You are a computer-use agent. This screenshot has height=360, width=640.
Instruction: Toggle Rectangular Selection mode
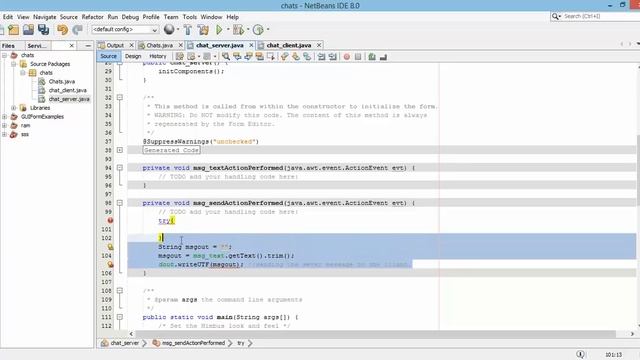(x=270, y=57)
